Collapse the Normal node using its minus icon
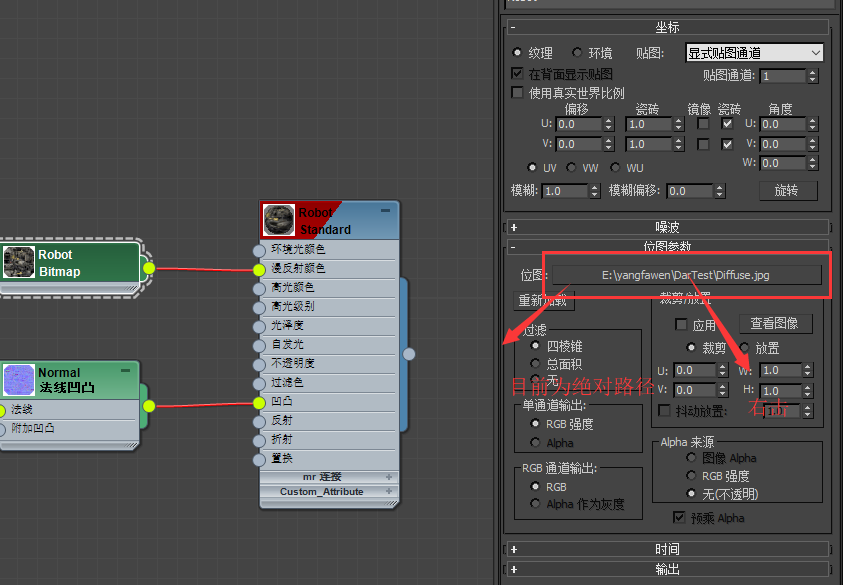Image resolution: width=843 pixels, height=585 pixels. (125, 370)
